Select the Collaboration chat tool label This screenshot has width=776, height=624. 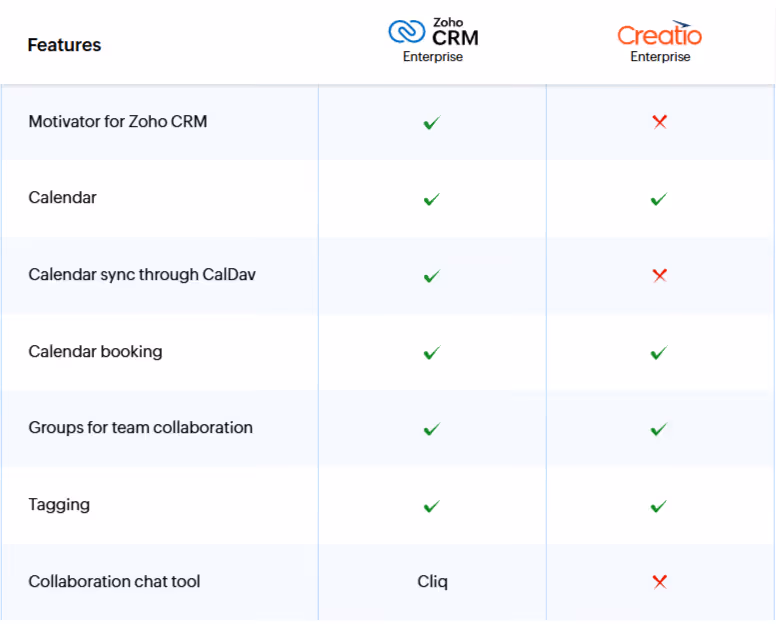[114, 581]
